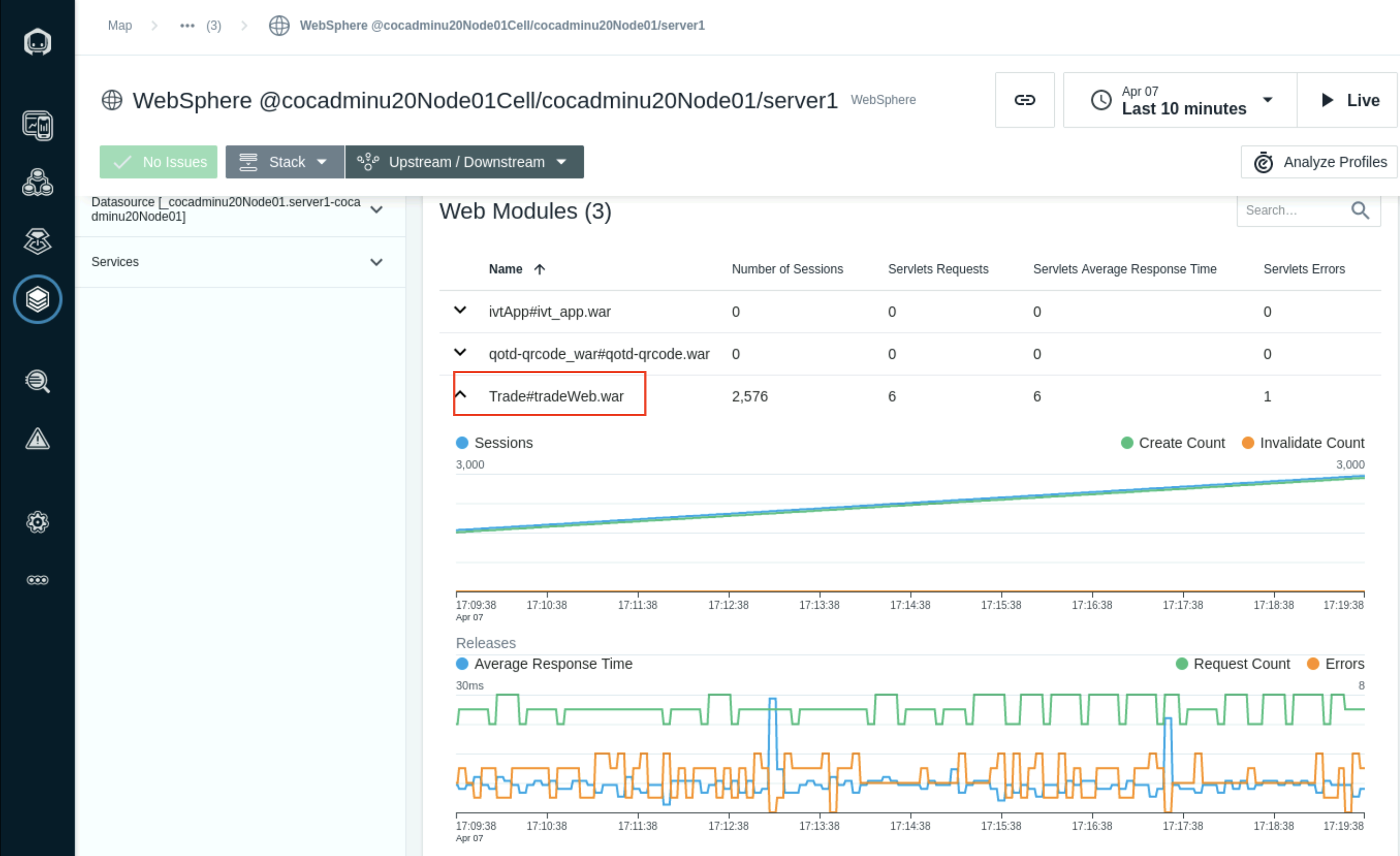This screenshot has width=1400, height=856.
Task: Toggle the Sessions legend series
Action: tap(494, 443)
